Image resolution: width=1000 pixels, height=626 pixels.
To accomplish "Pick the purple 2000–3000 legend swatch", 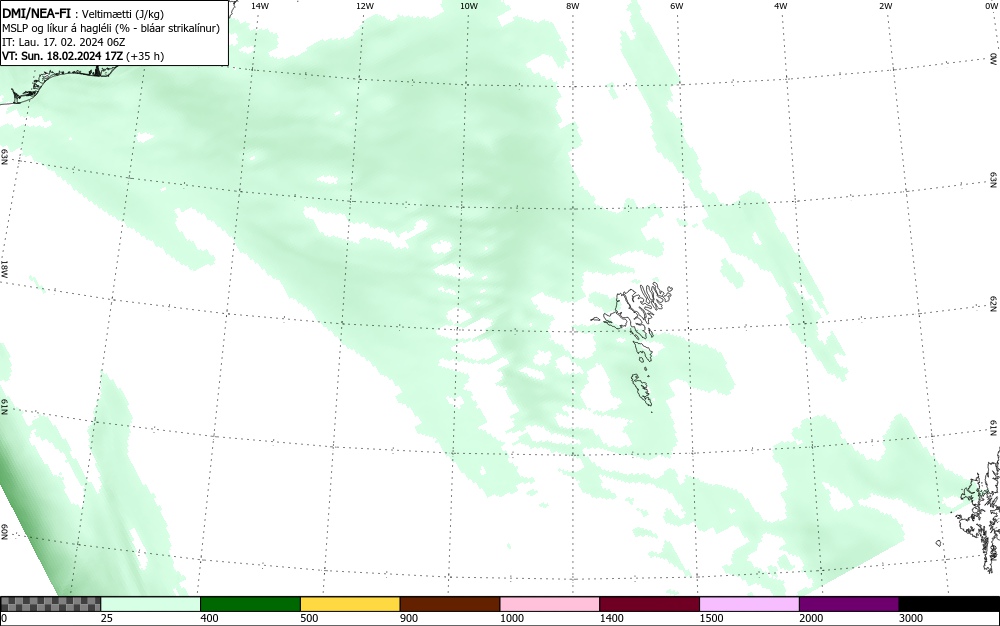I will click(849, 604).
